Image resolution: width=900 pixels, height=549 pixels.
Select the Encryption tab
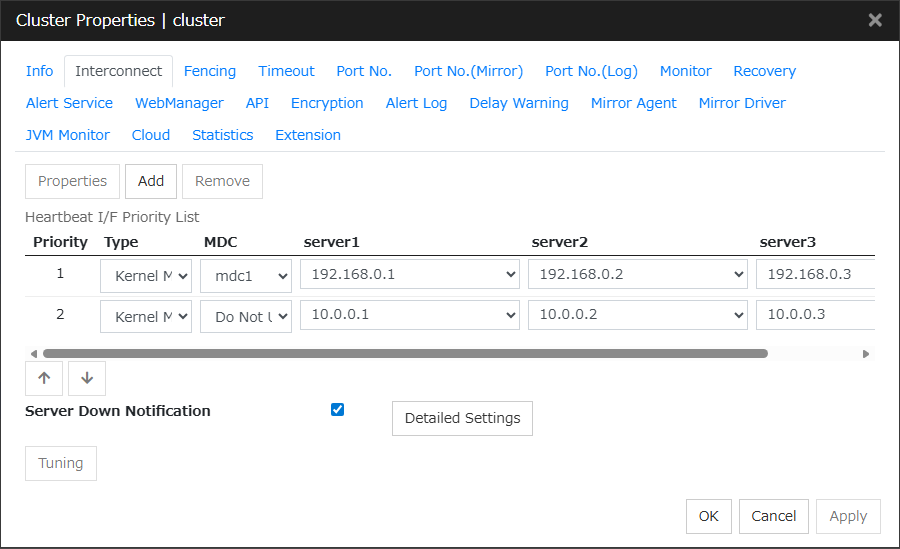tap(327, 103)
